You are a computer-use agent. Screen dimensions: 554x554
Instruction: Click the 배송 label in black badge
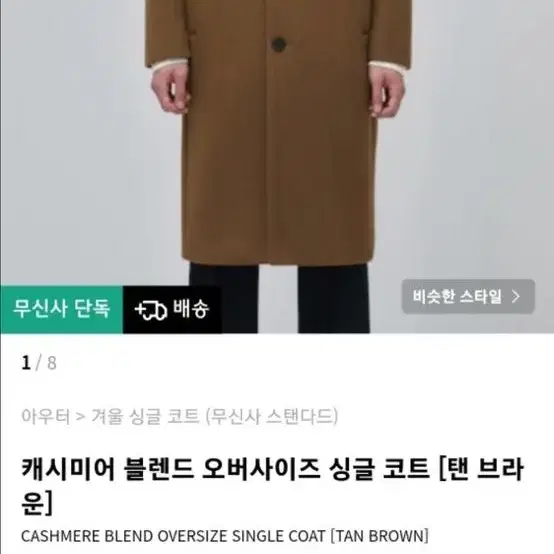click(191, 308)
